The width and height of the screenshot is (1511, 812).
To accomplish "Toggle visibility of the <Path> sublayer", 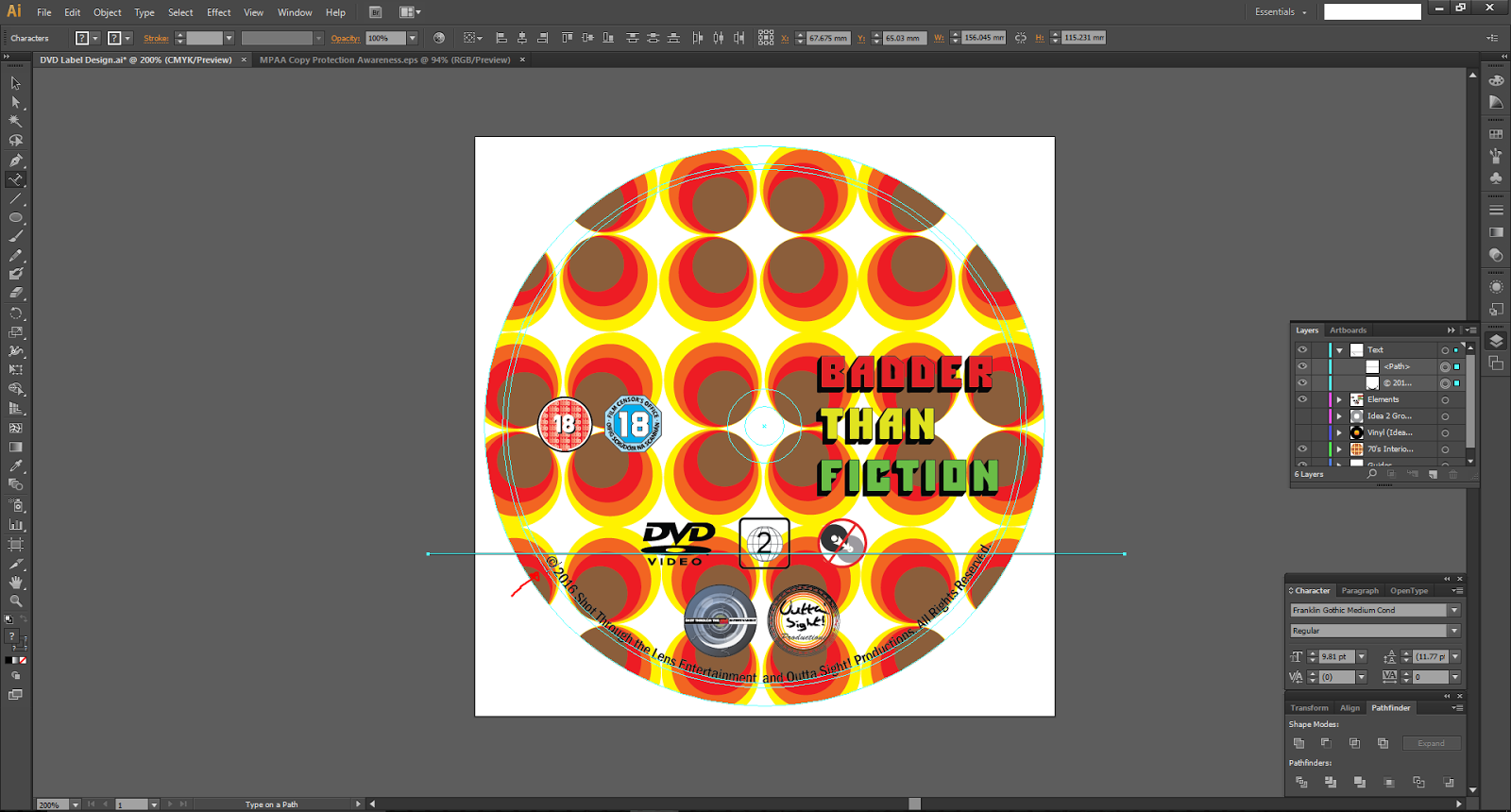I will click(1302, 366).
